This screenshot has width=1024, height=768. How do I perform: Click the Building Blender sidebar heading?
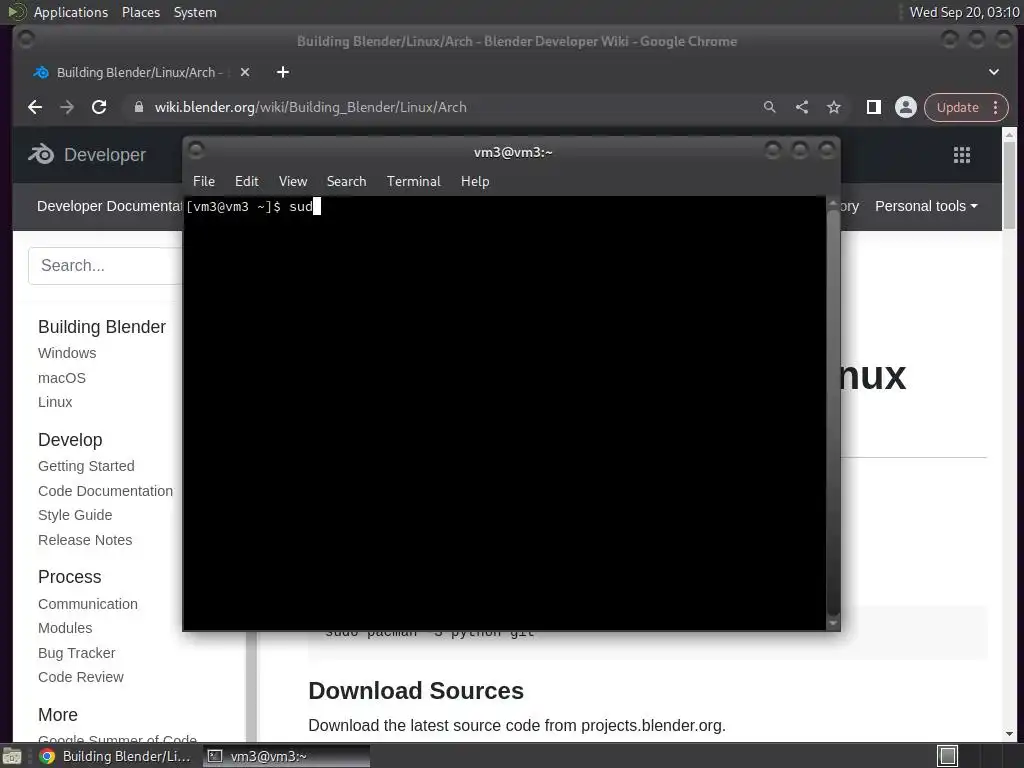coord(102,327)
